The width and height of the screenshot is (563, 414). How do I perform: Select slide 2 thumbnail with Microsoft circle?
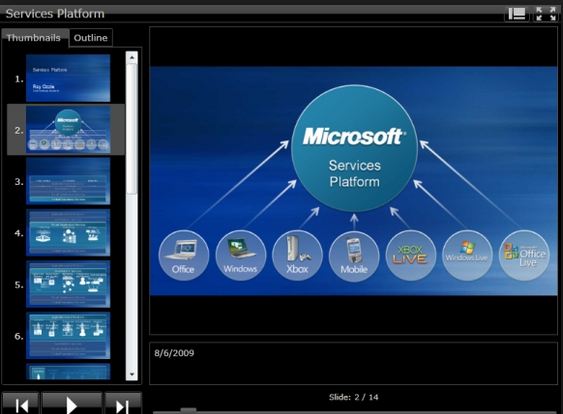click(68, 130)
